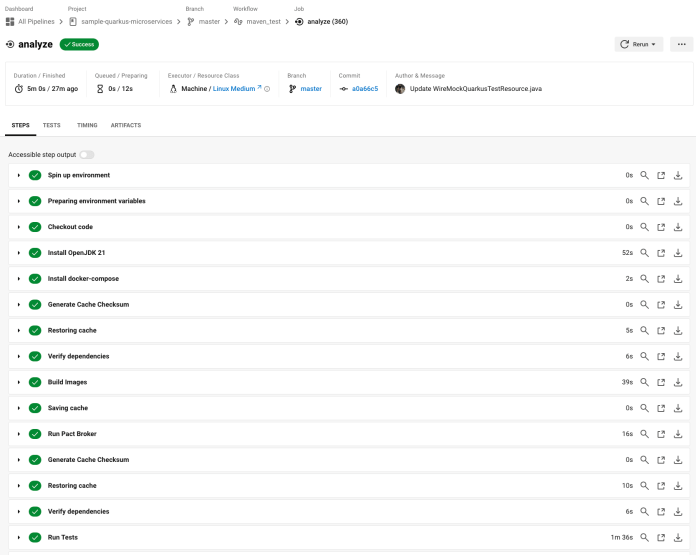Click the info icon beside Linux Medium
The height and width of the screenshot is (555, 696).
[x=267, y=89]
